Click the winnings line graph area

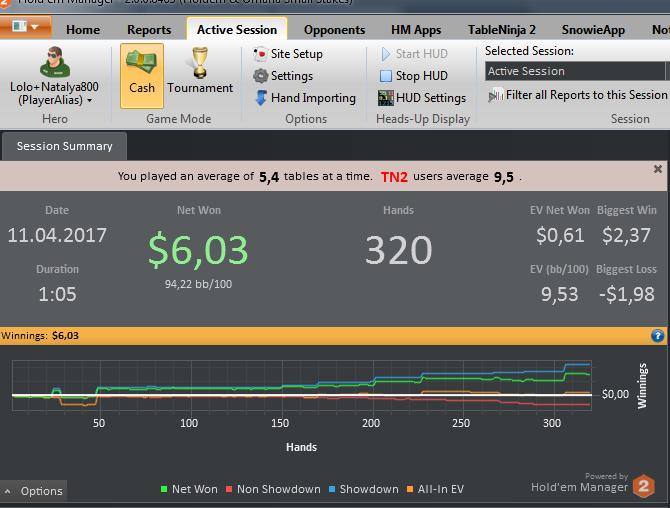pyautogui.click(x=302, y=385)
